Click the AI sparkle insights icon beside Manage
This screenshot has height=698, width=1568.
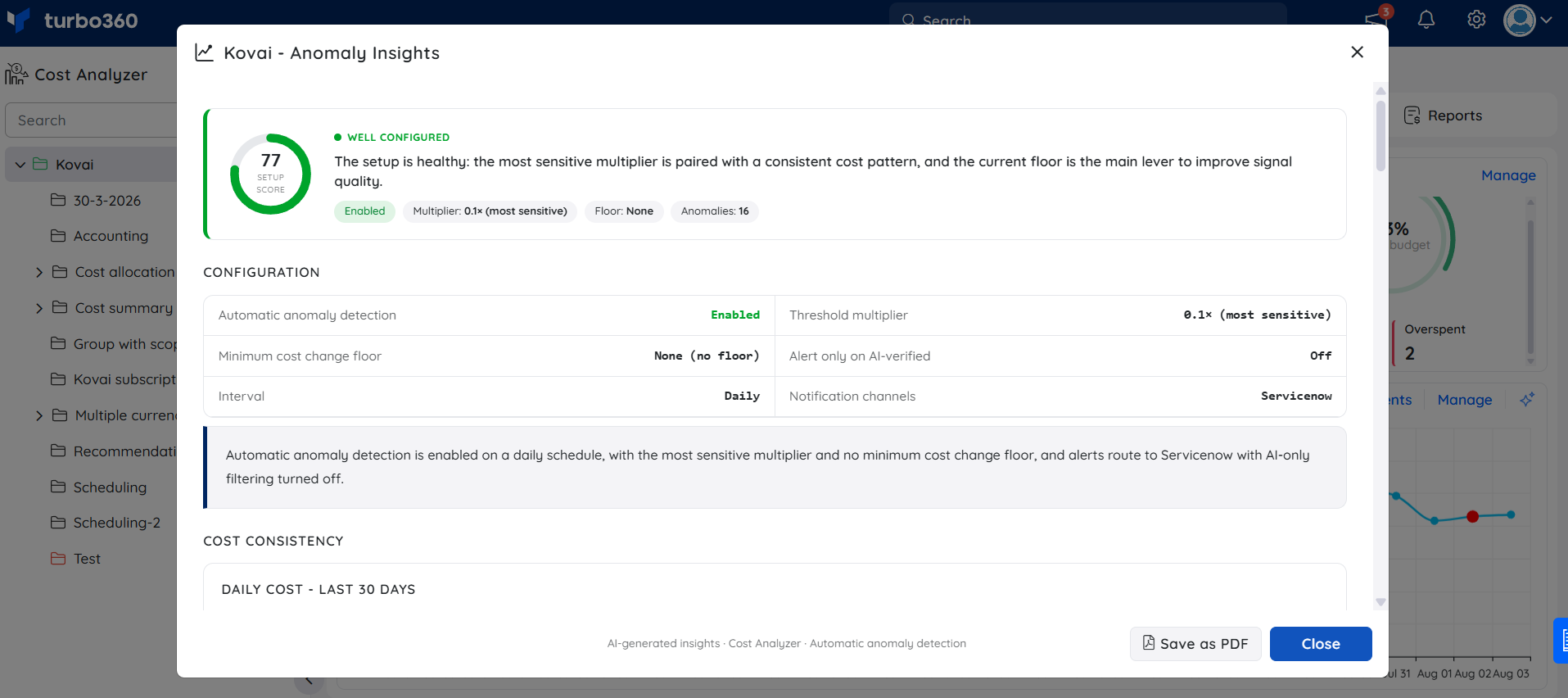(x=1527, y=400)
